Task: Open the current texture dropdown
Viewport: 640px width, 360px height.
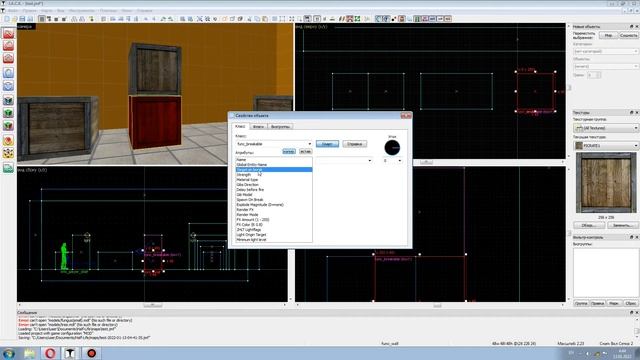Action: [x=606, y=145]
